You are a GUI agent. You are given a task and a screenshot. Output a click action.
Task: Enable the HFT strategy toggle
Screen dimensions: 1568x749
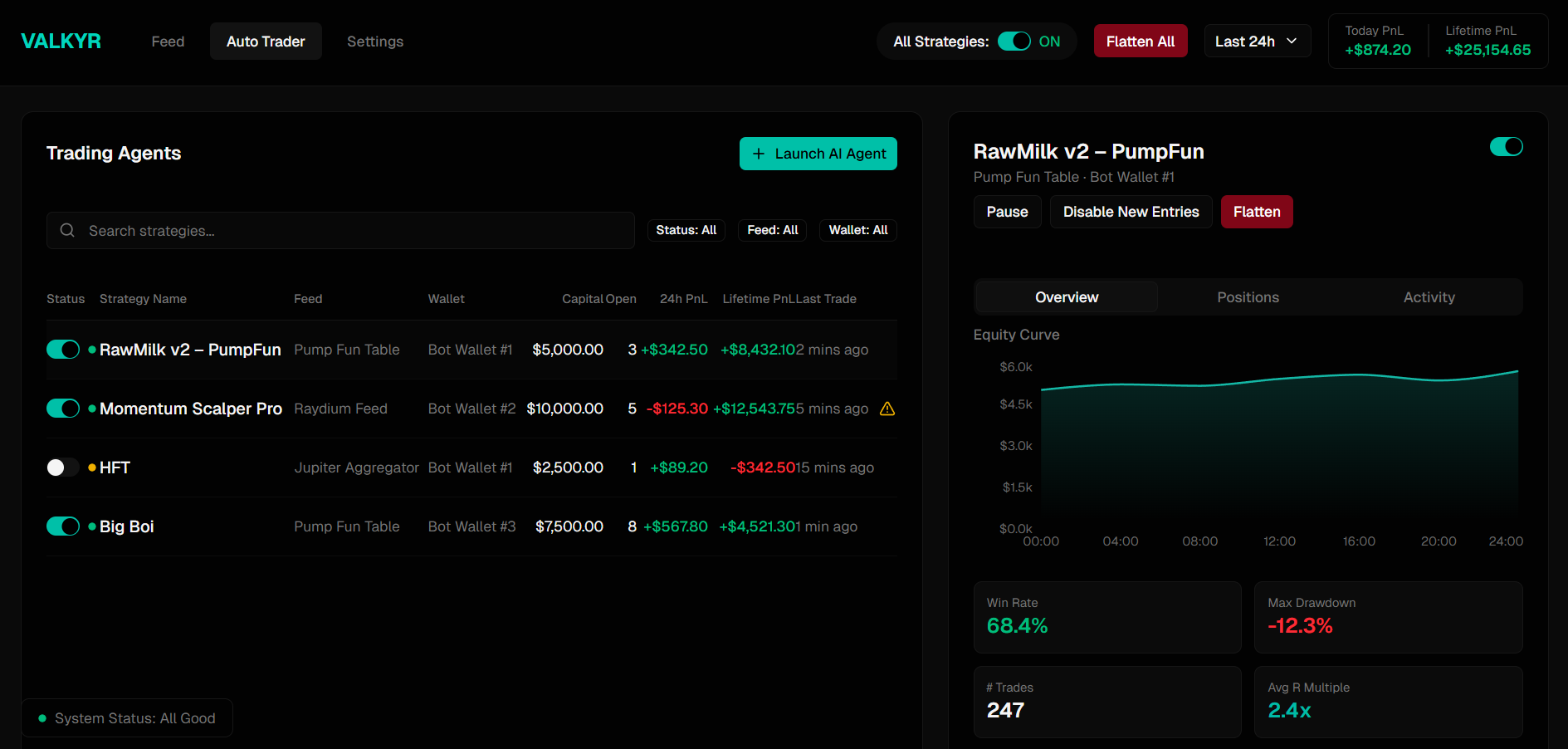coord(62,468)
